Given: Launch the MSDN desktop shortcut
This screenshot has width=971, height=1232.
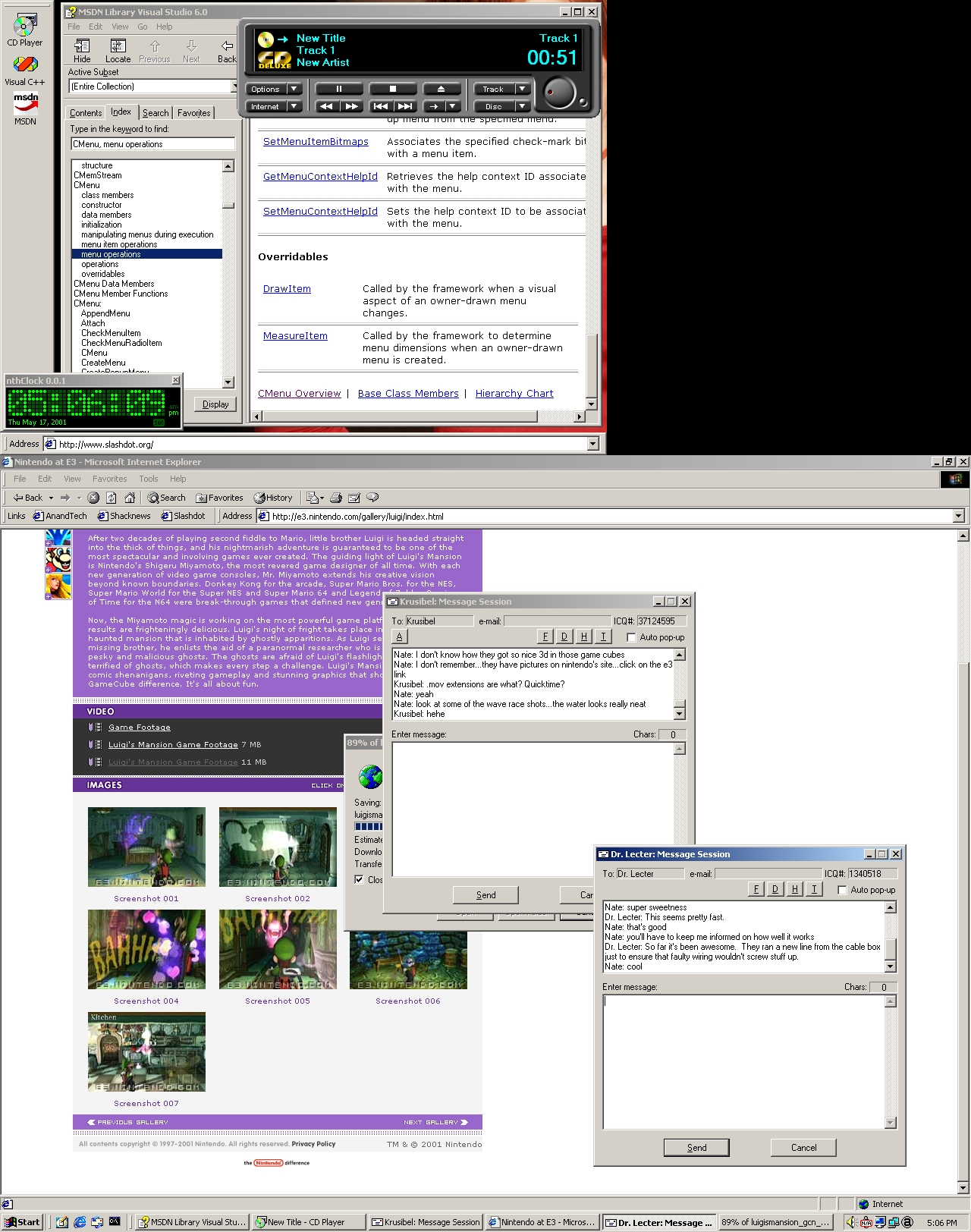Looking at the screenshot, I should click(26, 108).
